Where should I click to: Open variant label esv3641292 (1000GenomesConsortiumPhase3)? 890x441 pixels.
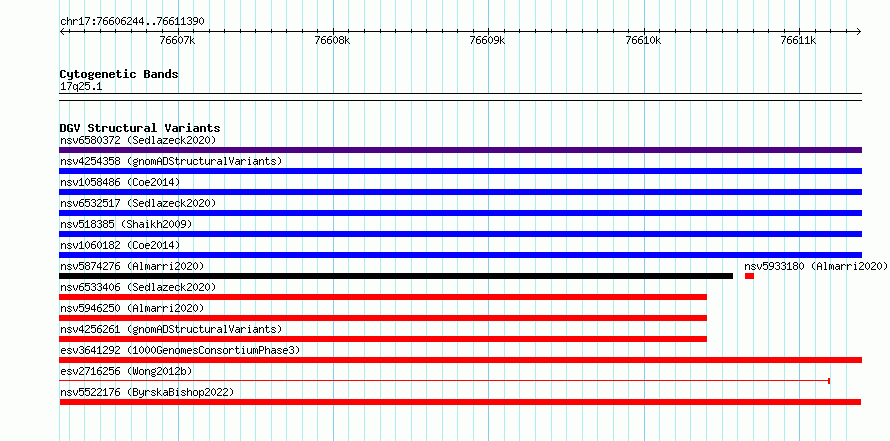click(x=180, y=350)
